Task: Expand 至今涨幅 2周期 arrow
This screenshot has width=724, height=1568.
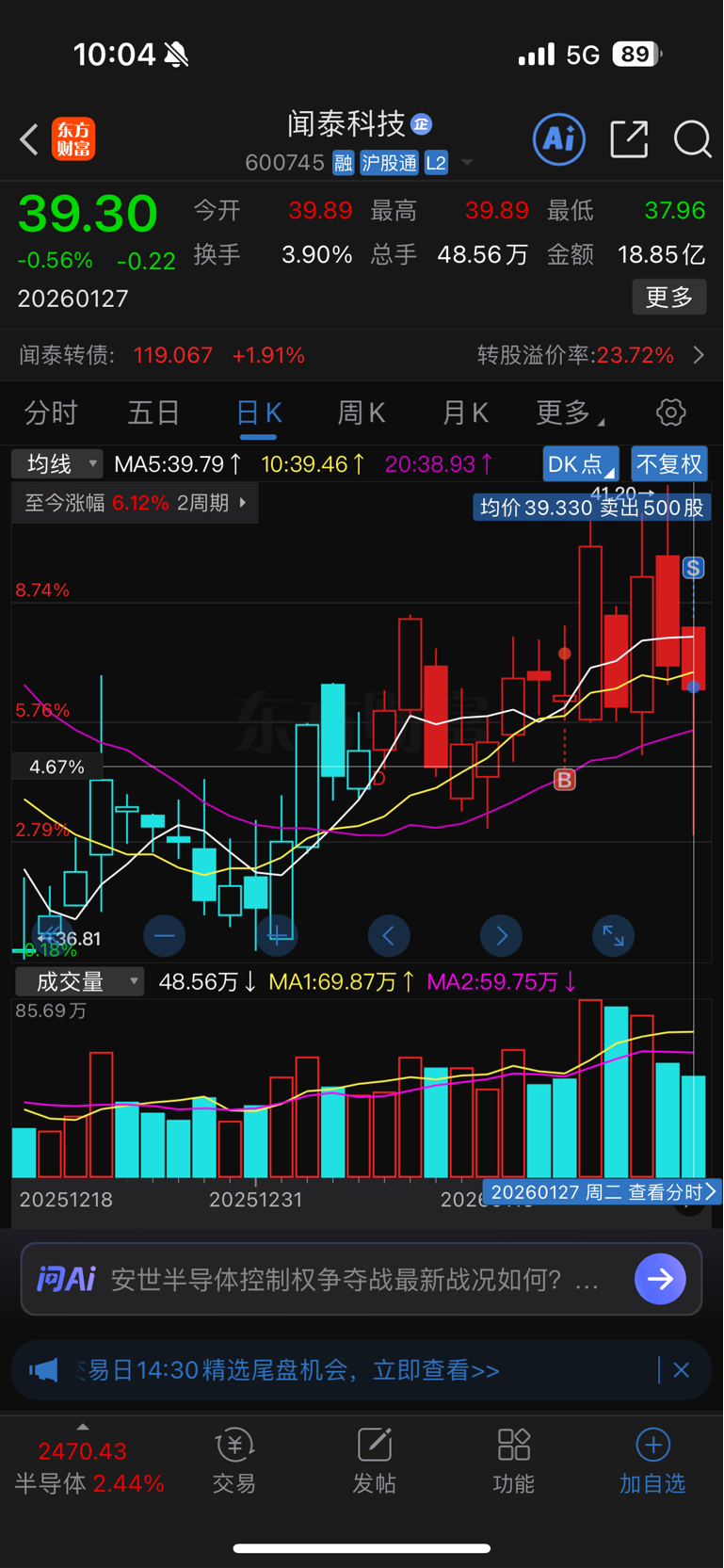Action: pyautogui.click(x=243, y=502)
